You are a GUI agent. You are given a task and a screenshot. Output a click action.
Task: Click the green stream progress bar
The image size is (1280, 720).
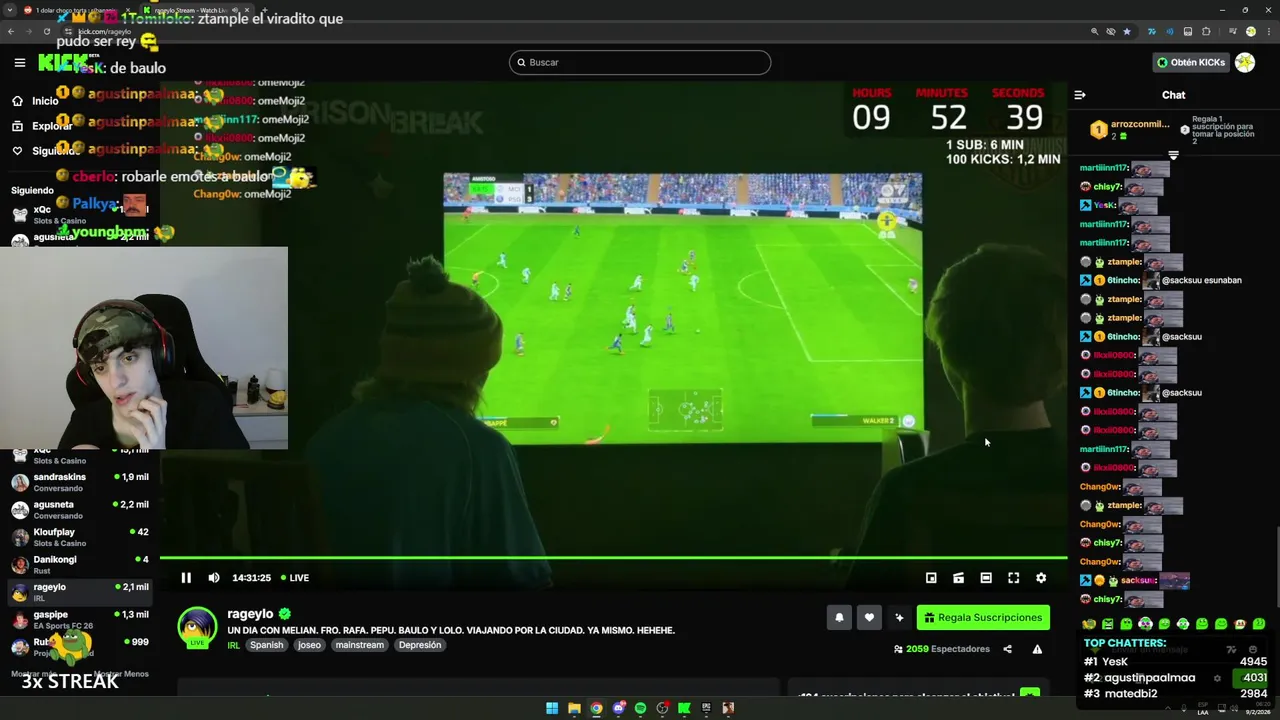coord(613,557)
